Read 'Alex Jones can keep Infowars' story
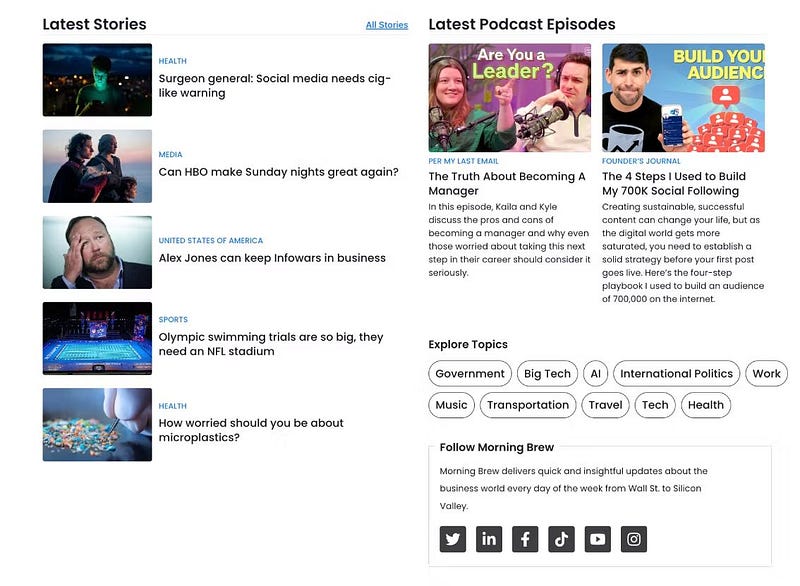 272,258
